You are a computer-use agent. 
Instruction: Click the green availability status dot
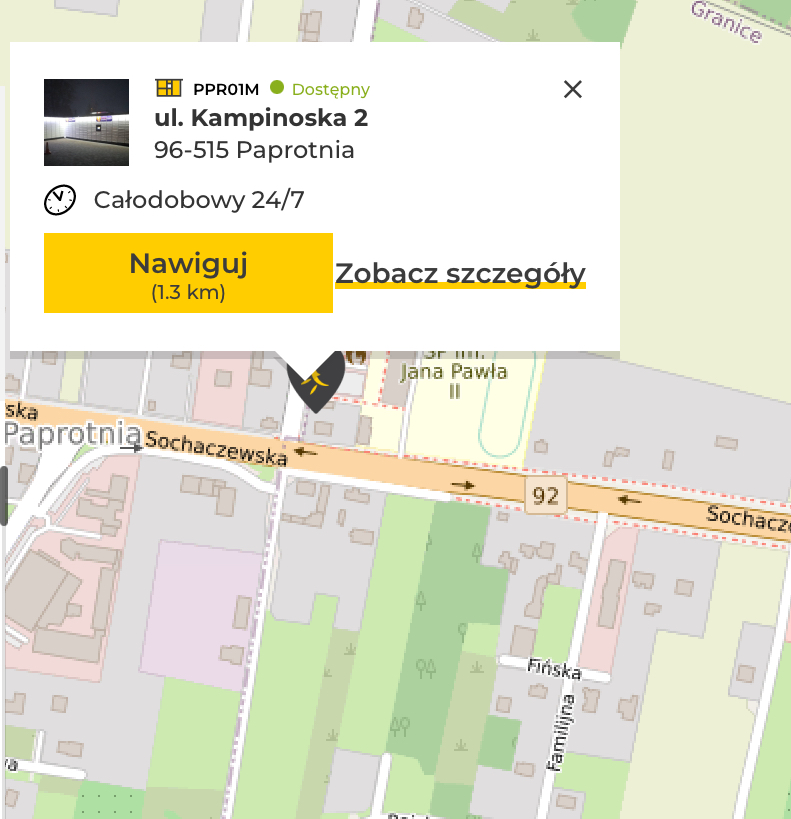[x=277, y=87]
